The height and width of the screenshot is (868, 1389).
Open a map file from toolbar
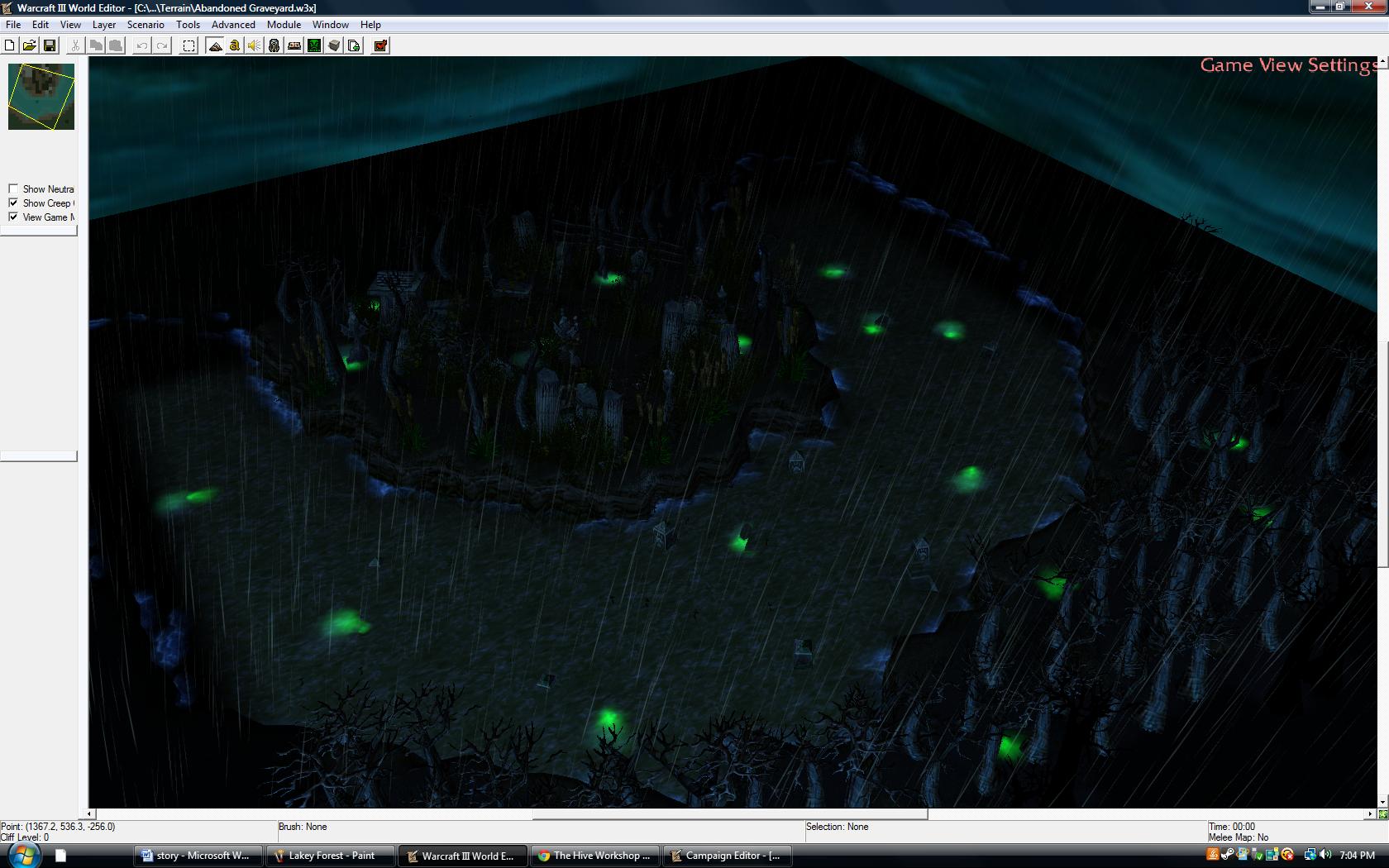pos(30,45)
